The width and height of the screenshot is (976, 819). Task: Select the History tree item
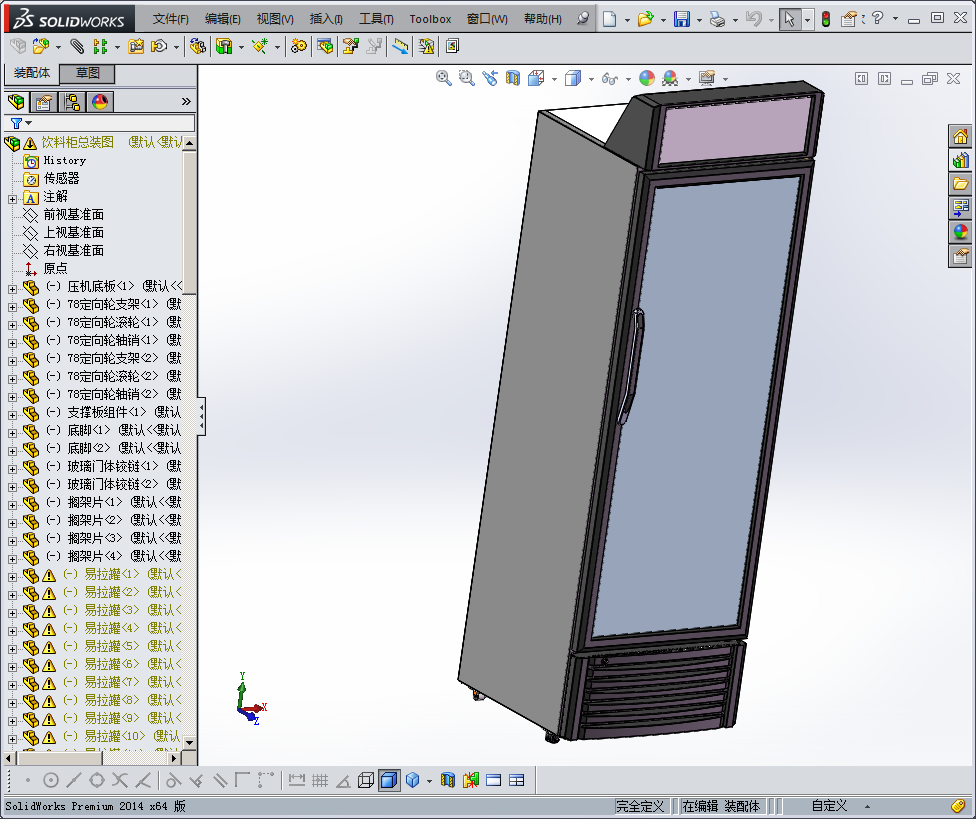click(65, 161)
